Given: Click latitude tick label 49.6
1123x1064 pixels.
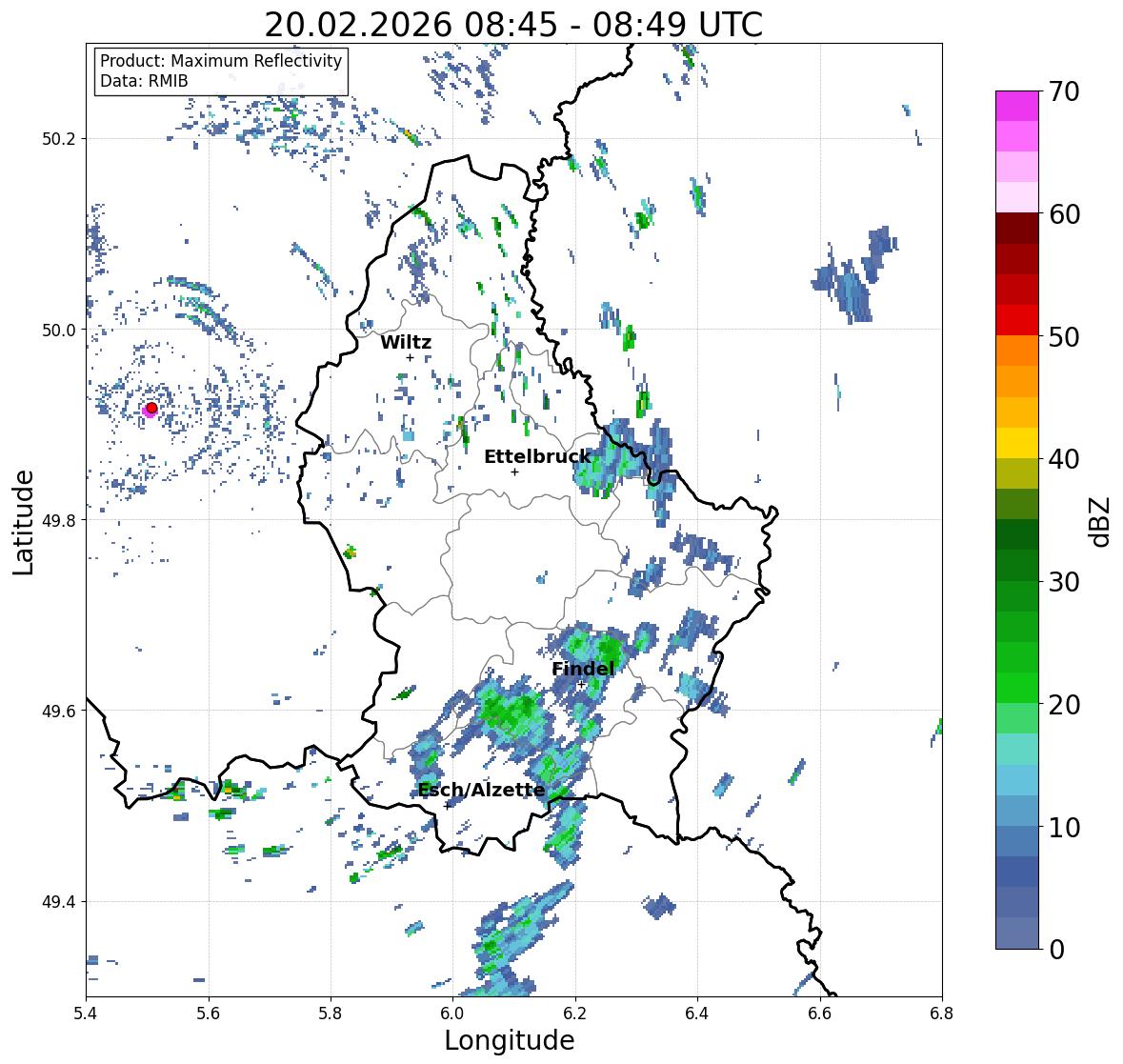Looking at the screenshot, I should pos(59,711).
